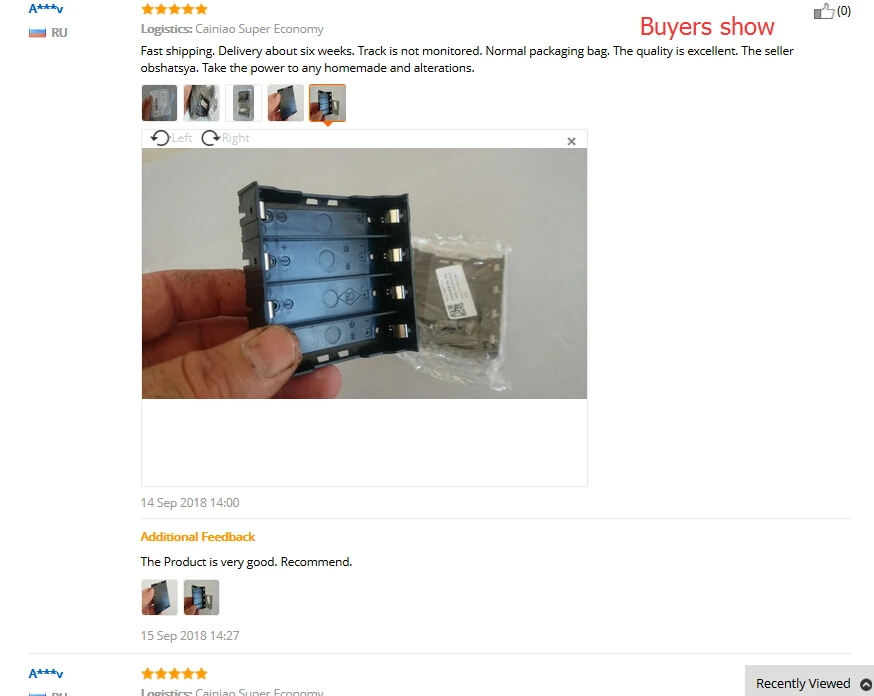
Task: Open first Additional Feedback photo thumbnail
Action: [x=159, y=597]
